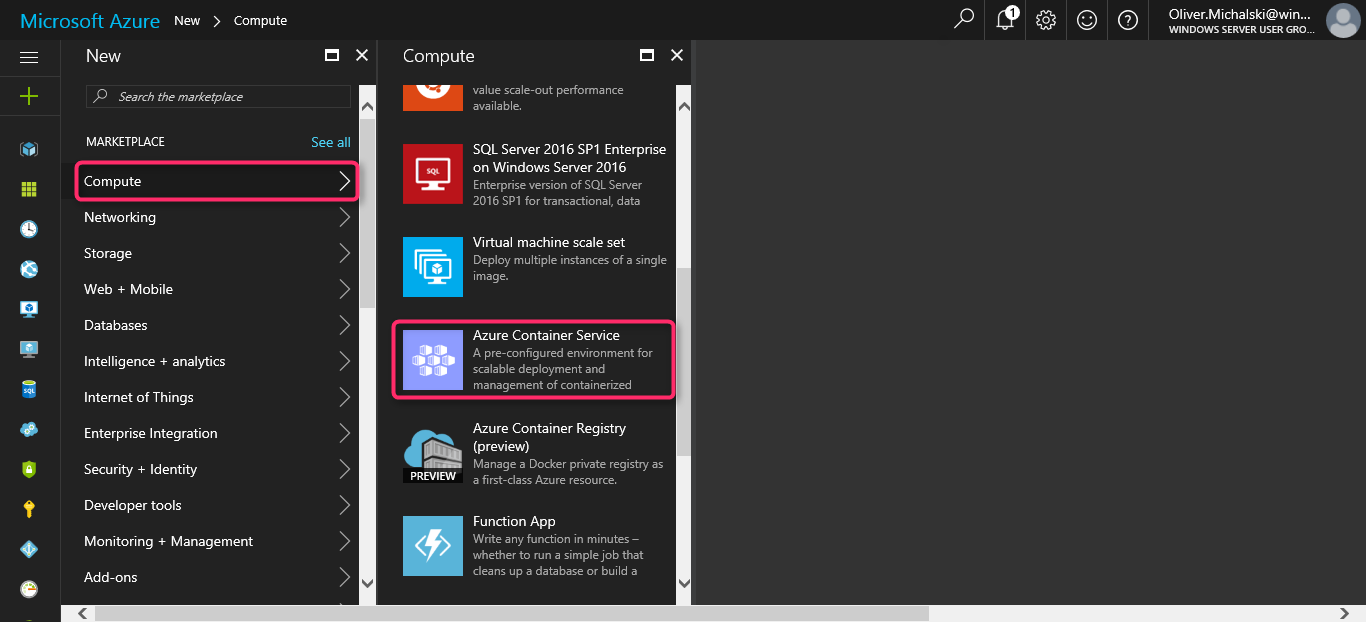Open the blue diamond sidebar icon
This screenshot has width=1366, height=622.
[x=29, y=549]
